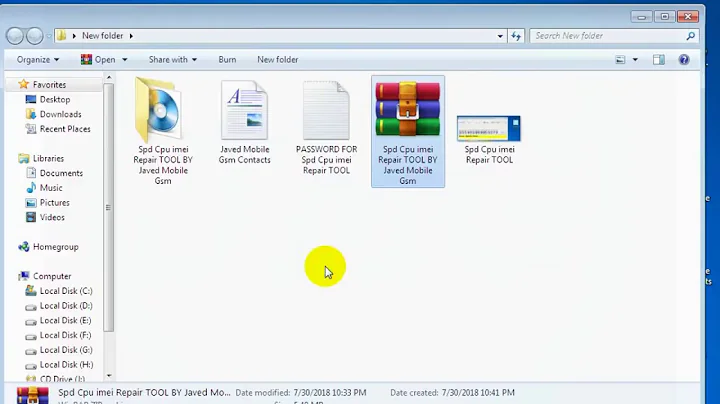Click the file name in the details pane
Screen dimensions: 720x404
(x=144, y=393)
